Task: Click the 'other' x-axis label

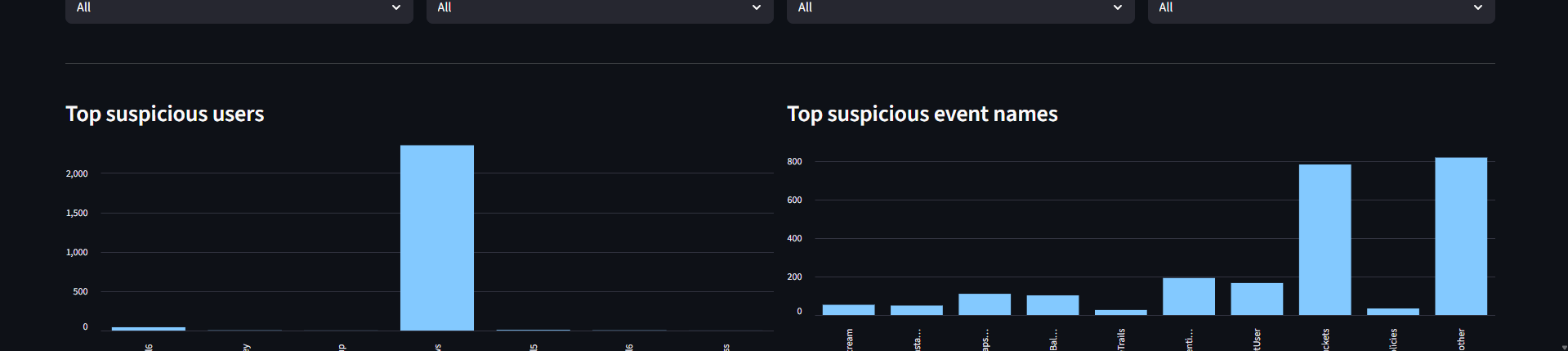Action: [1461, 339]
